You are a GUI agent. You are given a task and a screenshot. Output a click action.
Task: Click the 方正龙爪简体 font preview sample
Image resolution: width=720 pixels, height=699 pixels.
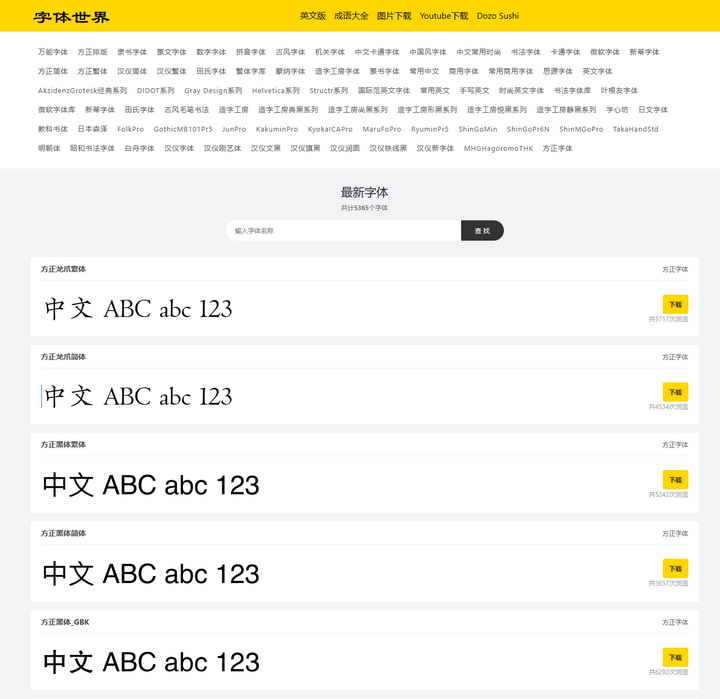[138, 396]
